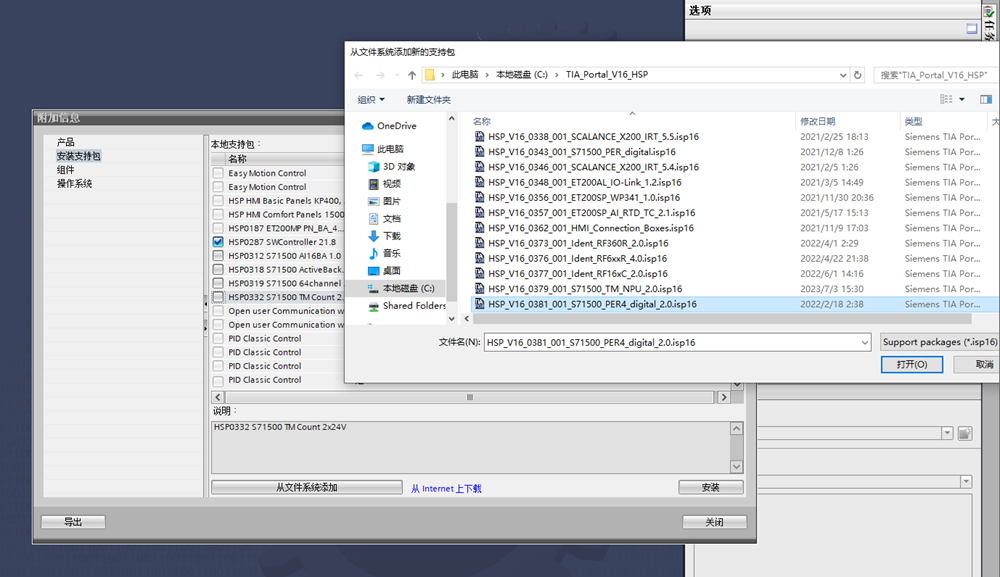This screenshot has height=577, width=1000.
Task: Open the file name combo box dropdown
Action: click(864, 342)
